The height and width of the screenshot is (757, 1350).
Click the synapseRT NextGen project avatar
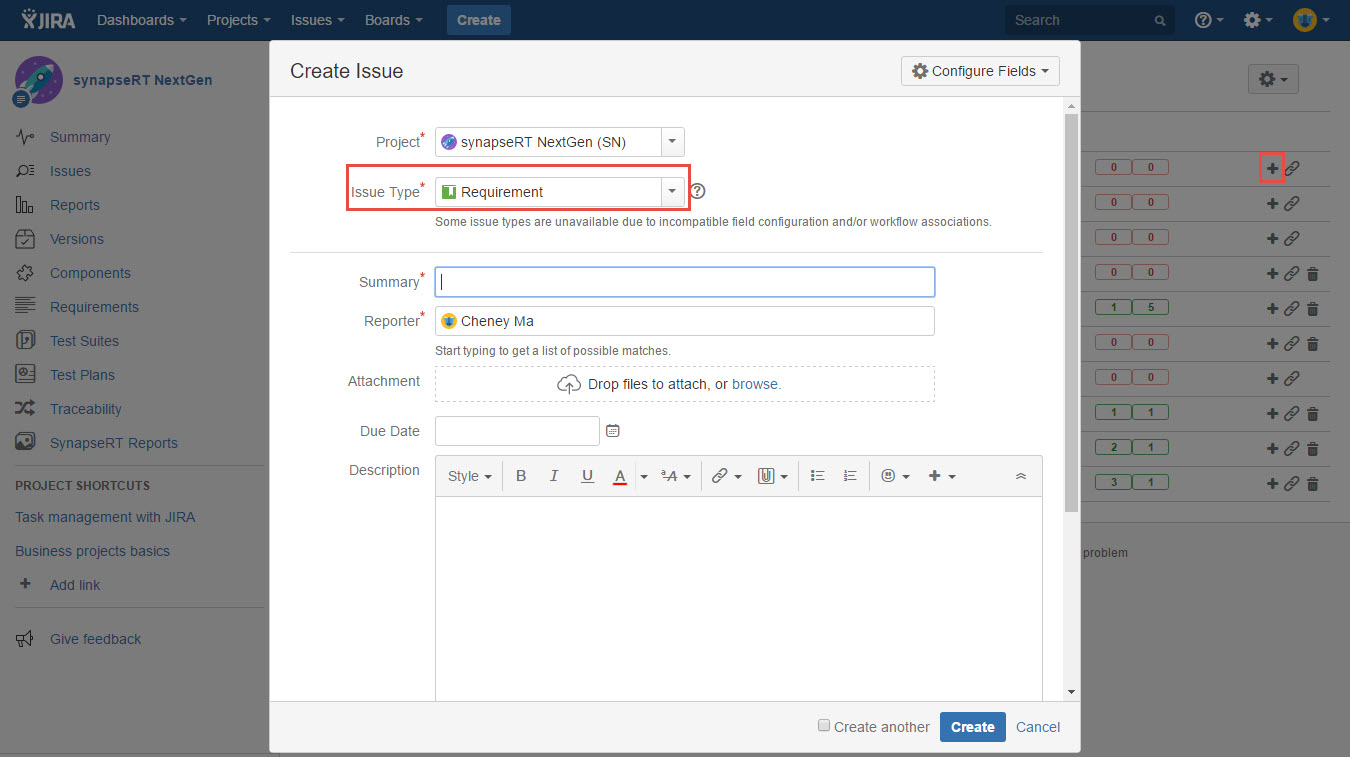tap(38, 80)
